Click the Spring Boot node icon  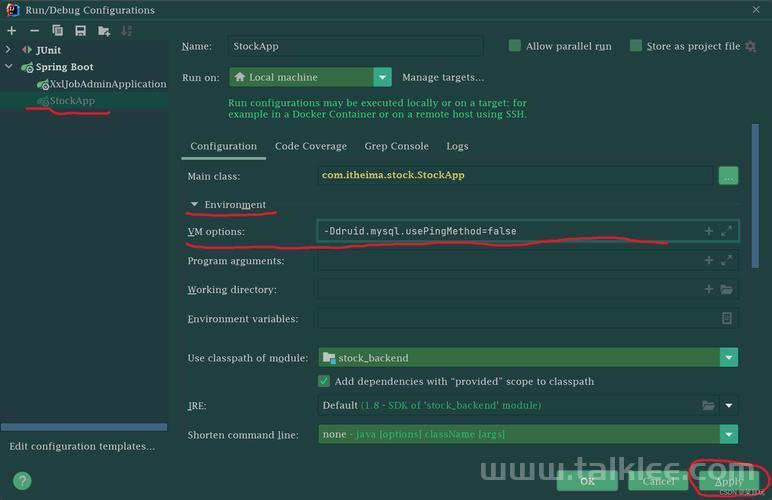[28, 67]
